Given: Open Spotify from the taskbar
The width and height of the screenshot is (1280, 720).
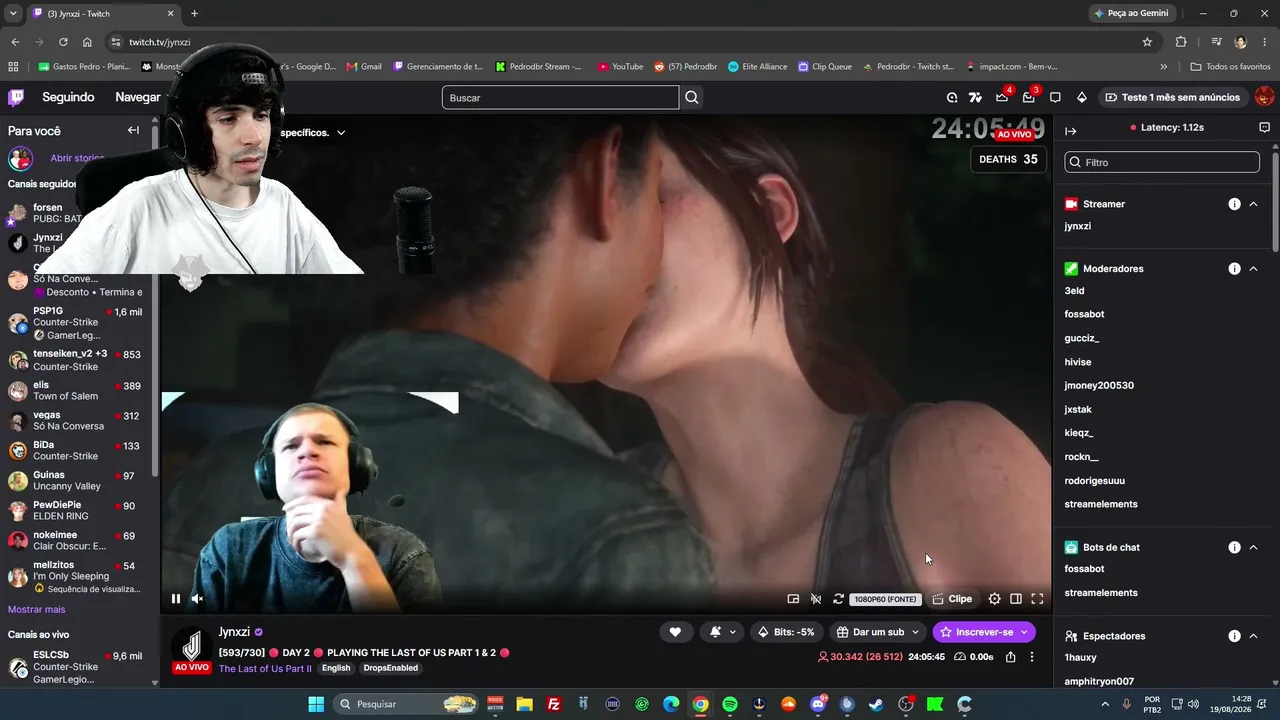Looking at the screenshot, I should pyautogui.click(x=730, y=704).
